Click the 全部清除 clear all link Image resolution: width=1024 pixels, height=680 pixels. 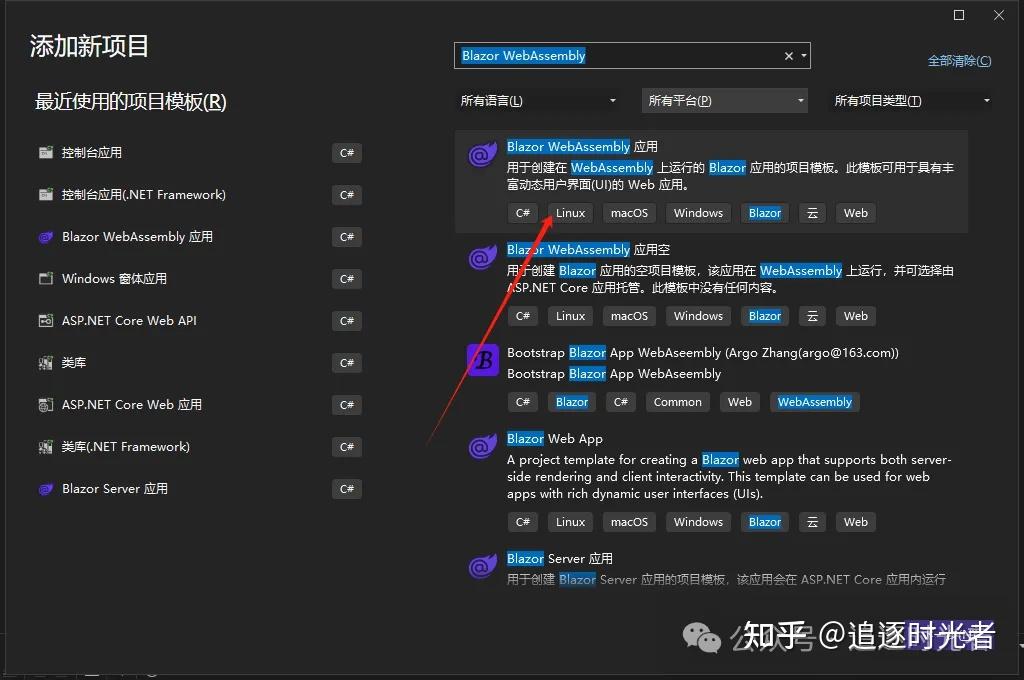[959, 61]
